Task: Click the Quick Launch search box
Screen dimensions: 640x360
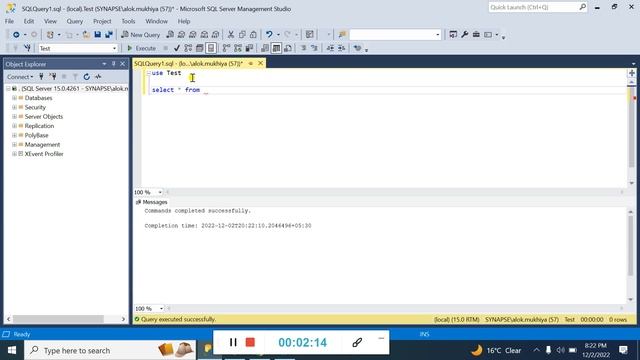Action: pyautogui.click(x=538, y=7)
